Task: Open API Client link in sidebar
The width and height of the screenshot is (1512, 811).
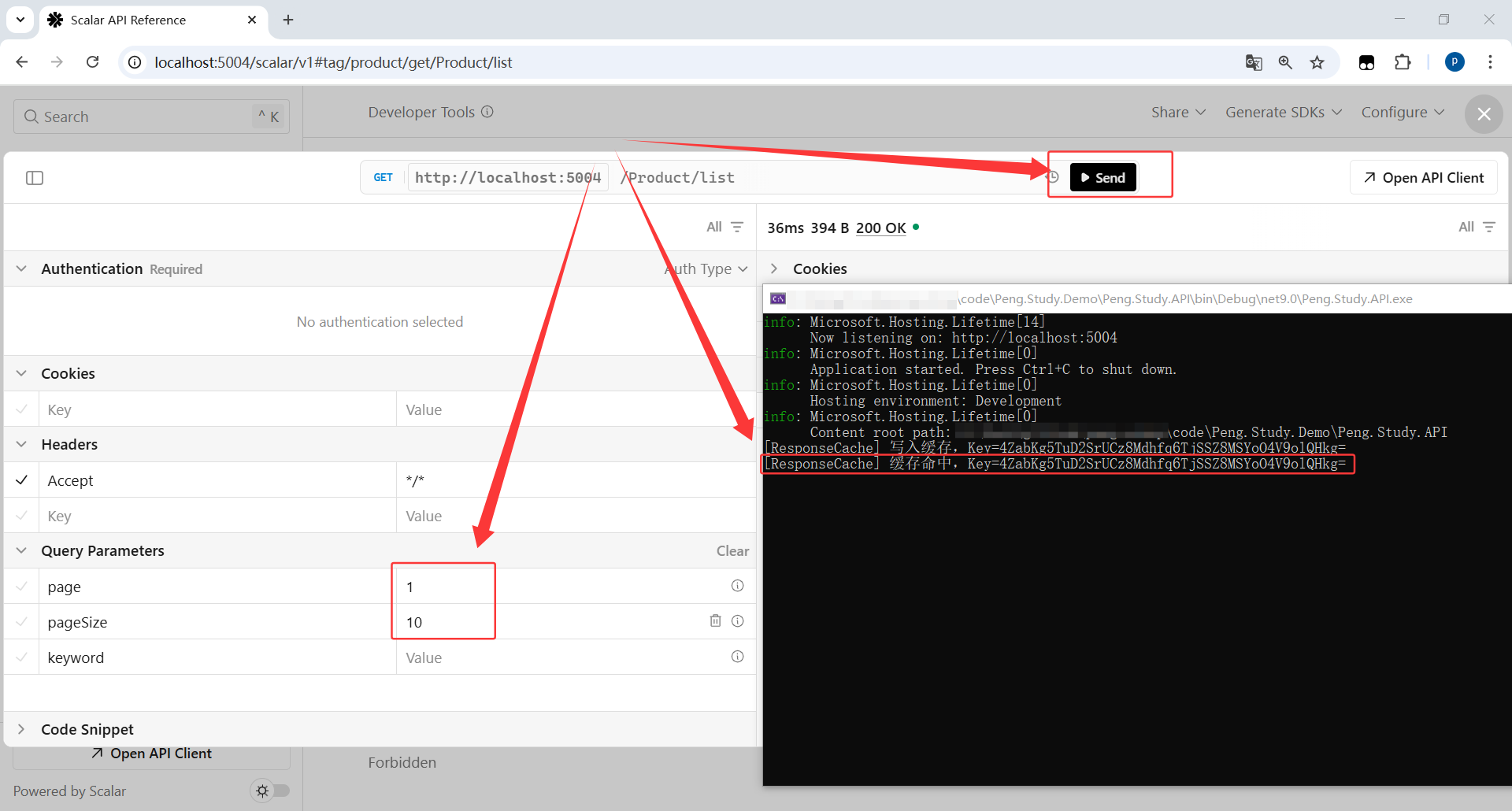Action: tap(152, 754)
